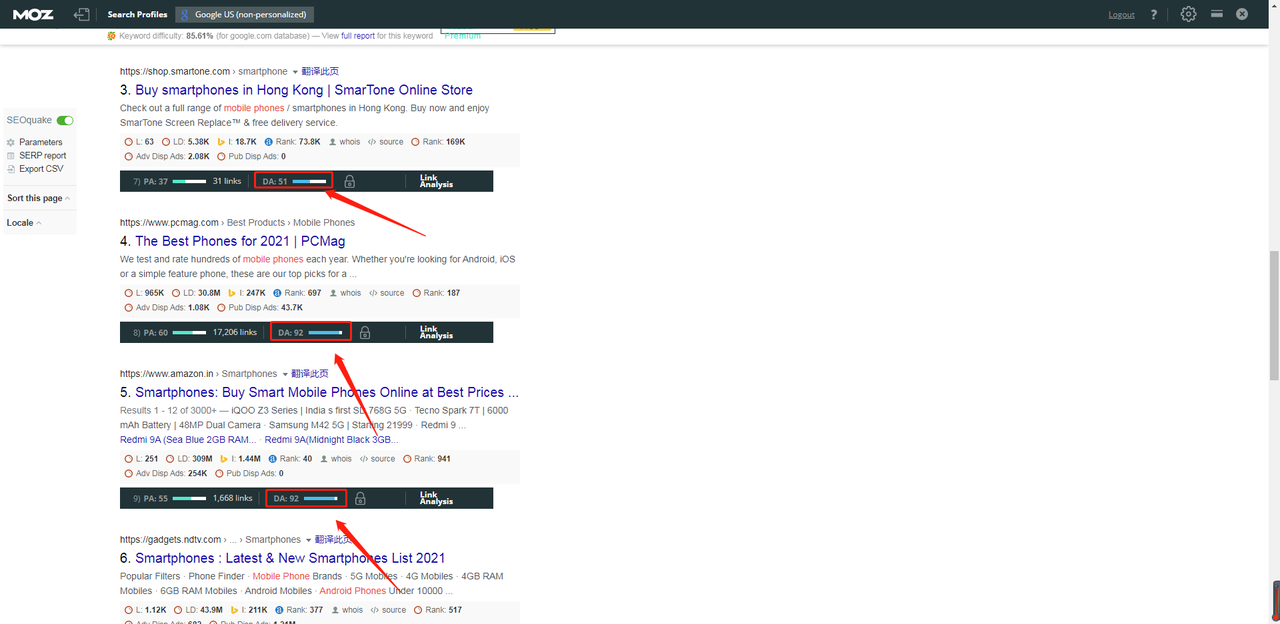
Task: Click the MozBar help question mark
Action: (x=1154, y=14)
